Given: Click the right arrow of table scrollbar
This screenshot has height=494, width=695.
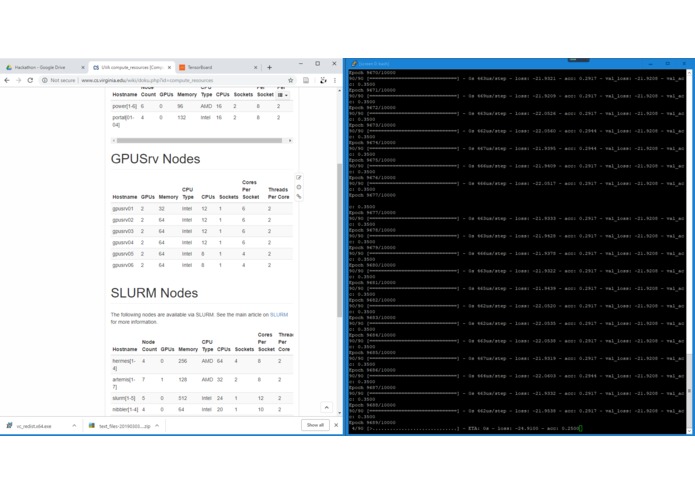Looking at the screenshot, I should point(290,140).
